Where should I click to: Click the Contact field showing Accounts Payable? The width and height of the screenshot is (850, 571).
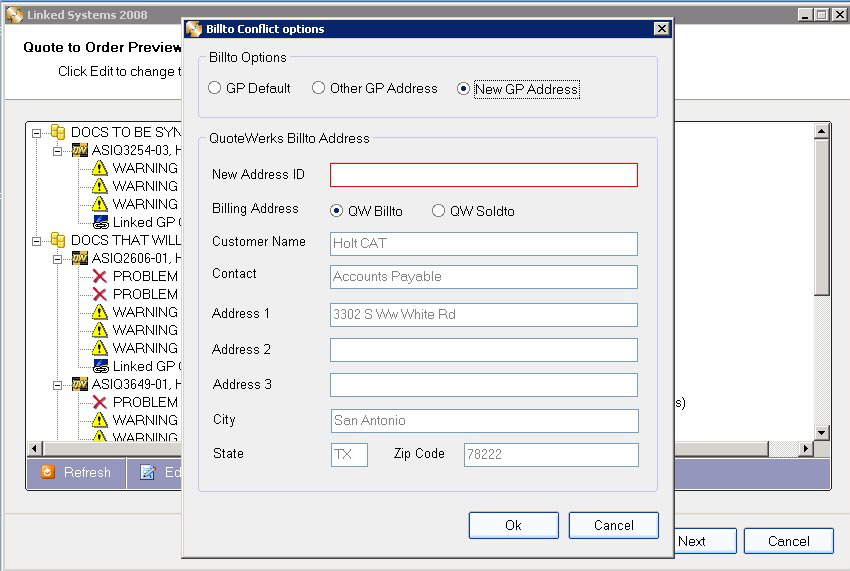484,277
